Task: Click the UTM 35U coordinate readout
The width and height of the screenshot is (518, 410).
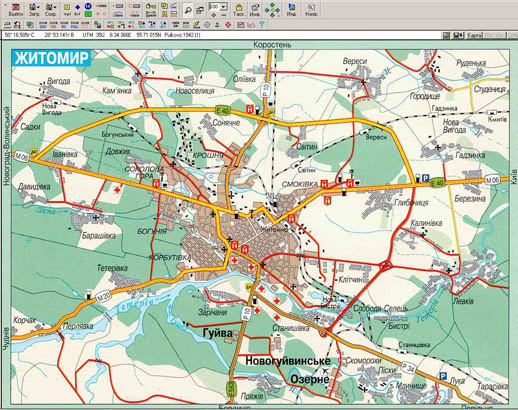Action: pyautogui.click(x=93, y=35)
